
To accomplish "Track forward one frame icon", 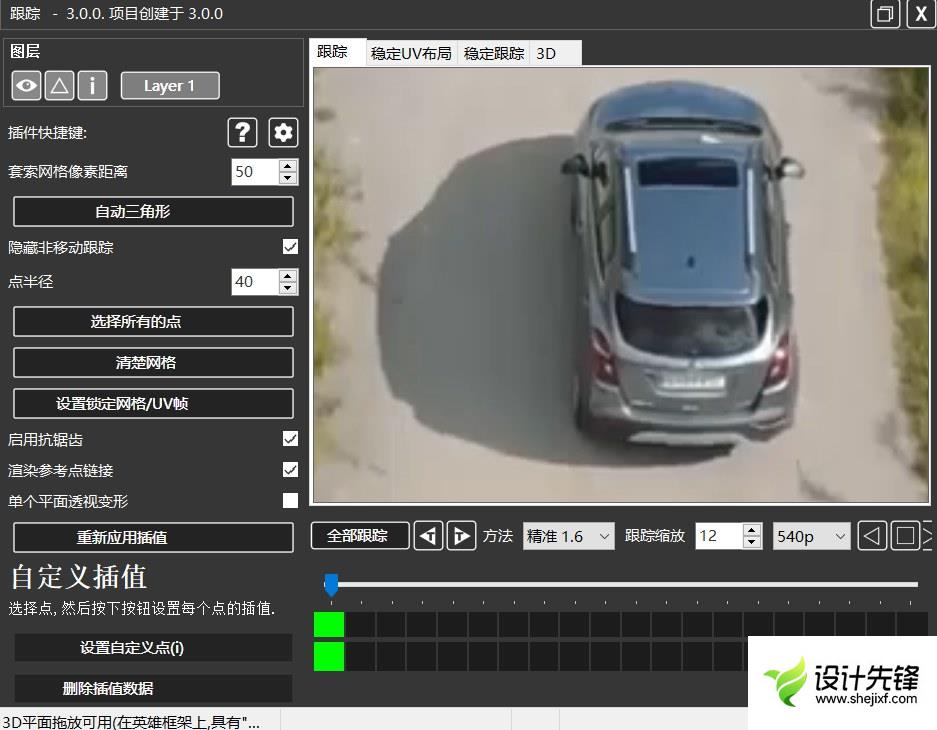I will (461, 536).
